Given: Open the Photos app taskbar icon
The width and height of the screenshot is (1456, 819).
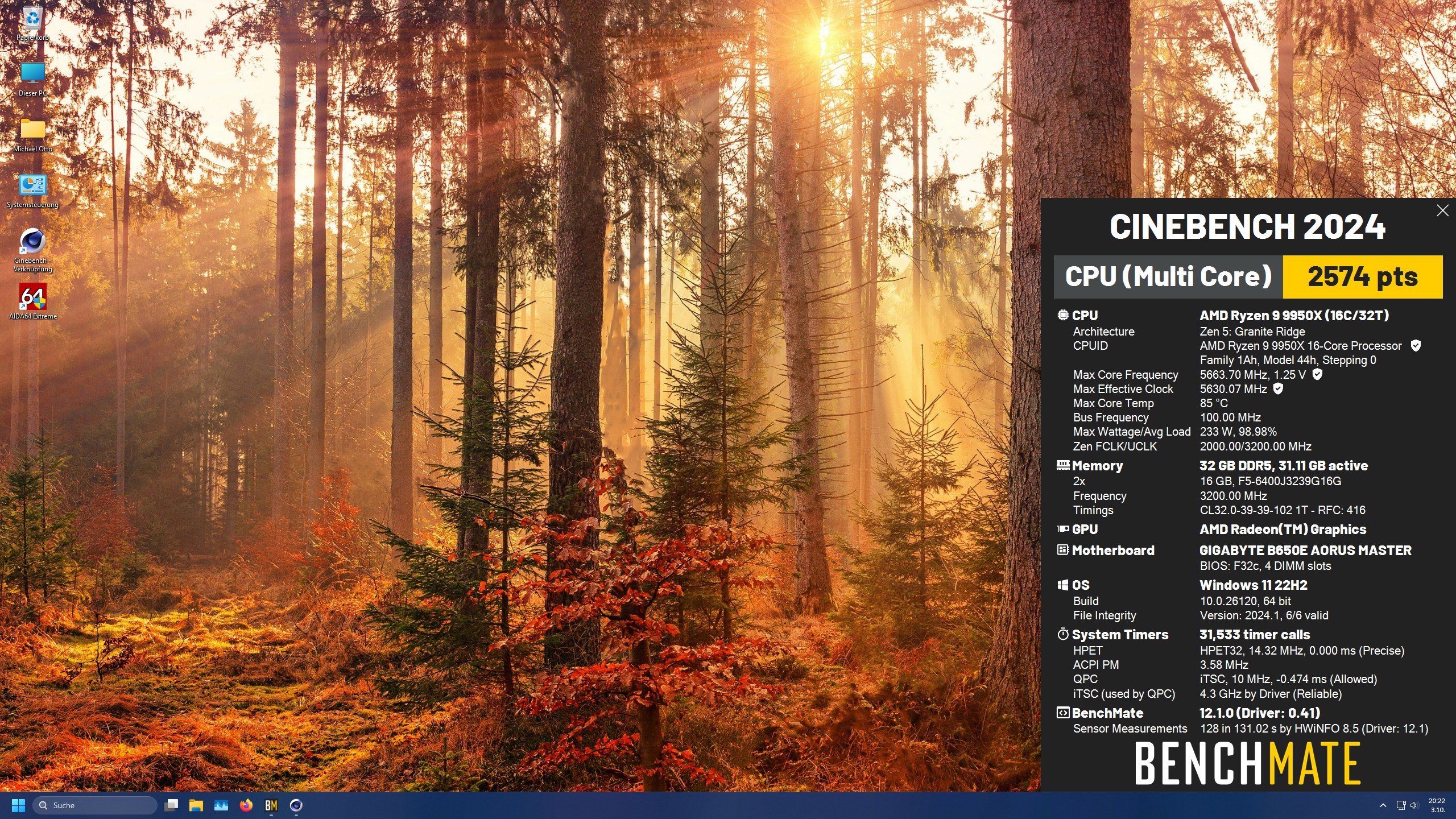Looking at the screenshot, I should click(x=221, y=805).
